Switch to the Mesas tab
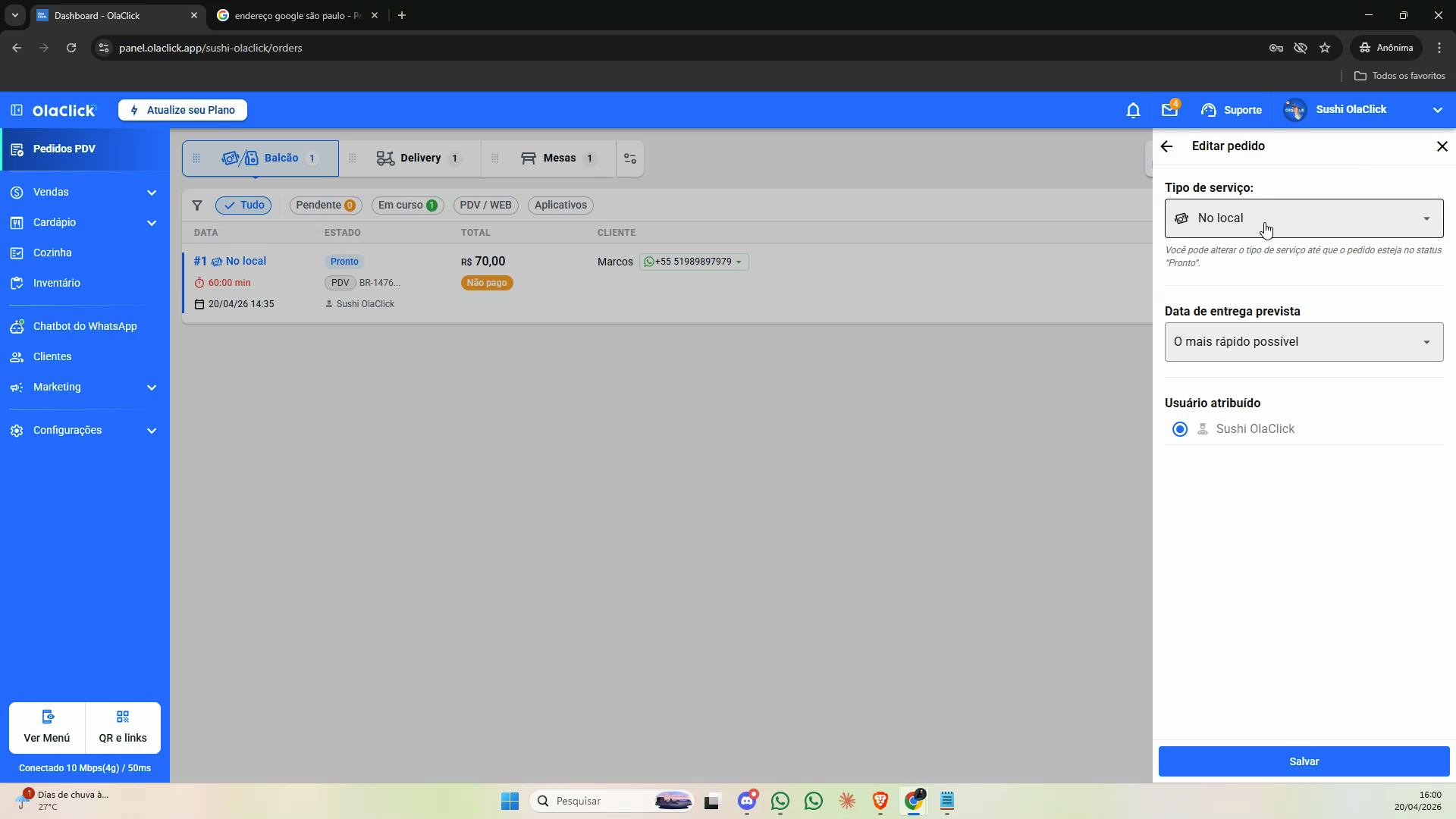1456x819 pixels. pos(557,158)
